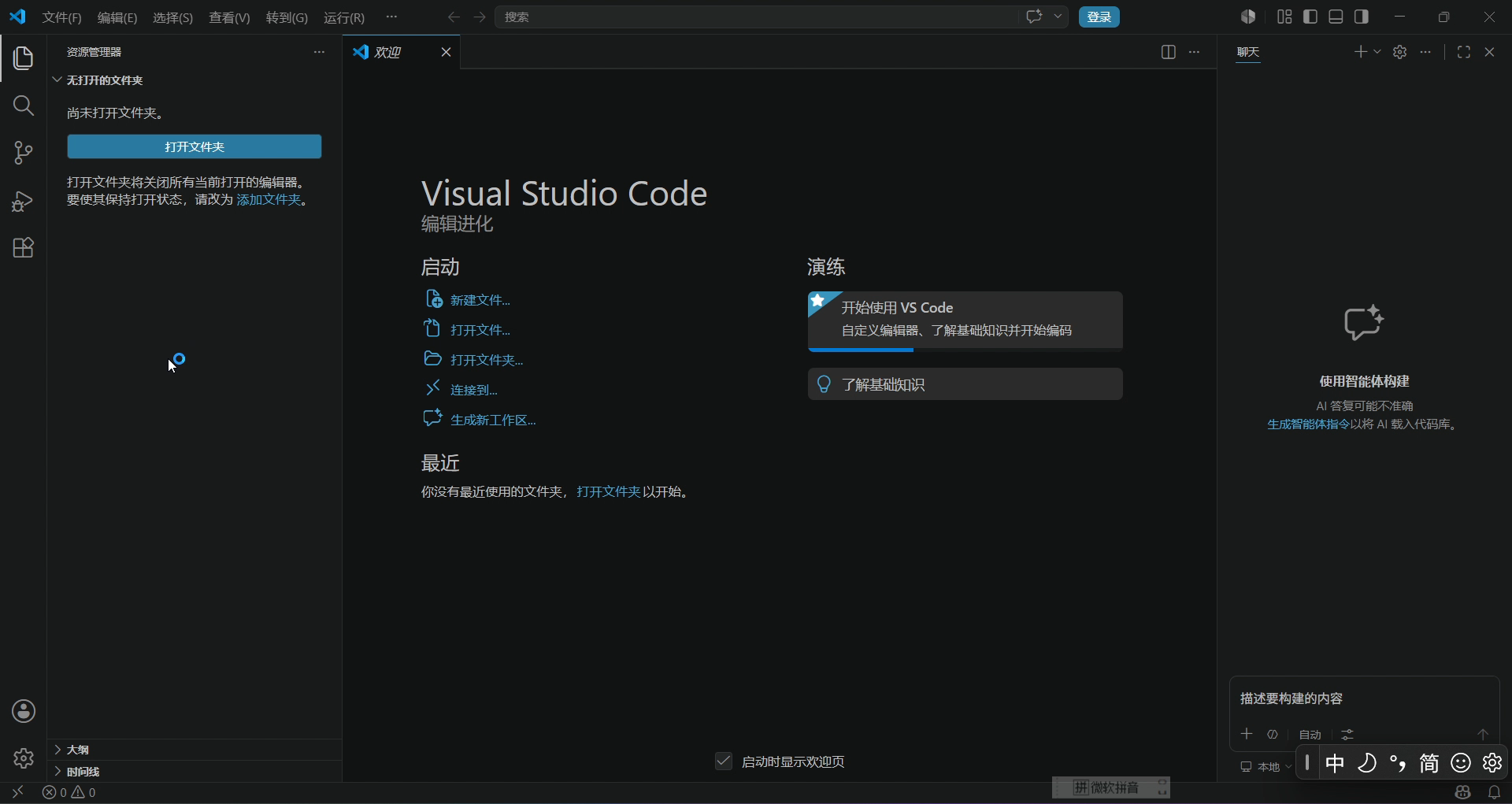Open chat icon in title bar

[1034, 17]
